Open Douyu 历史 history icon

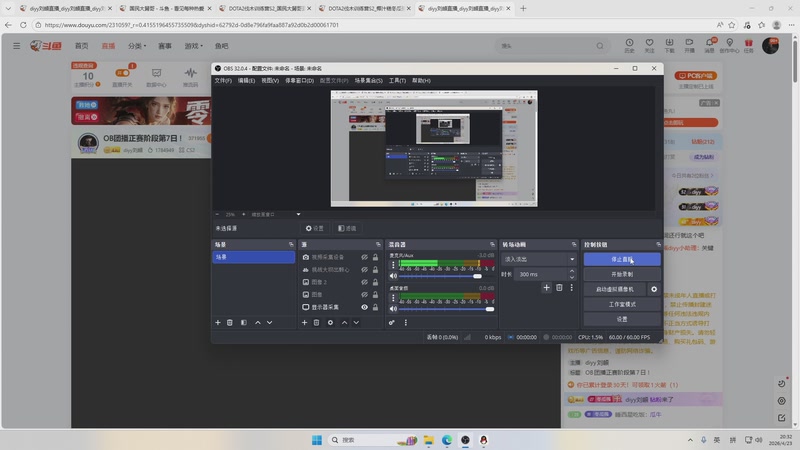coord(629,45)
